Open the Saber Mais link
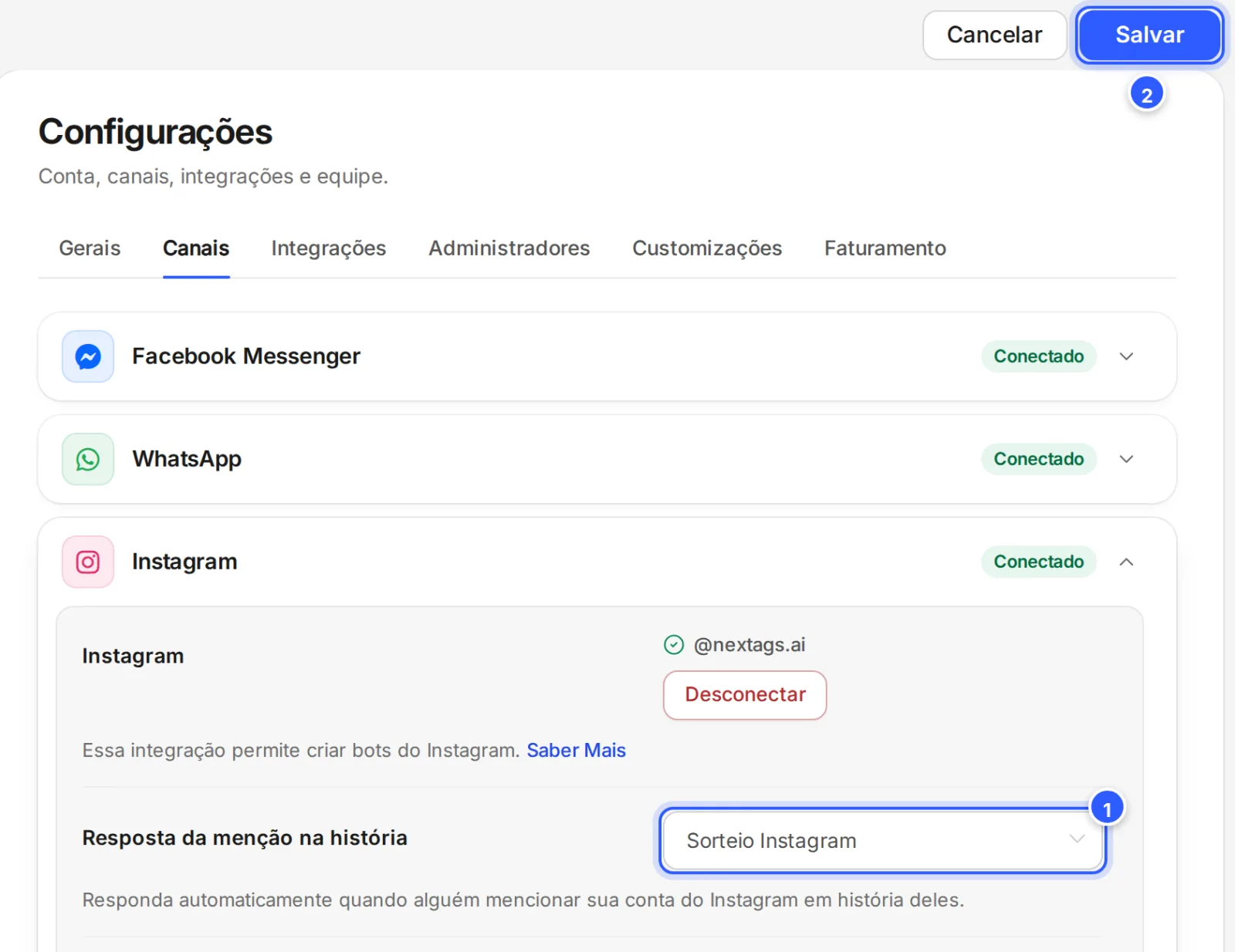The width and height of the screenshot is (1235, 952). coord(576,751)
